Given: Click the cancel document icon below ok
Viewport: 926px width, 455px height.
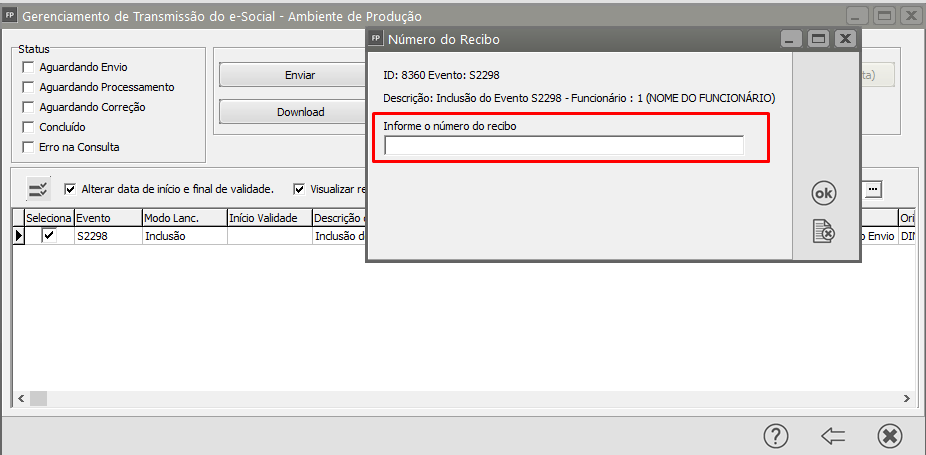Looking at the screenshot, I should [x=824, y=230].
